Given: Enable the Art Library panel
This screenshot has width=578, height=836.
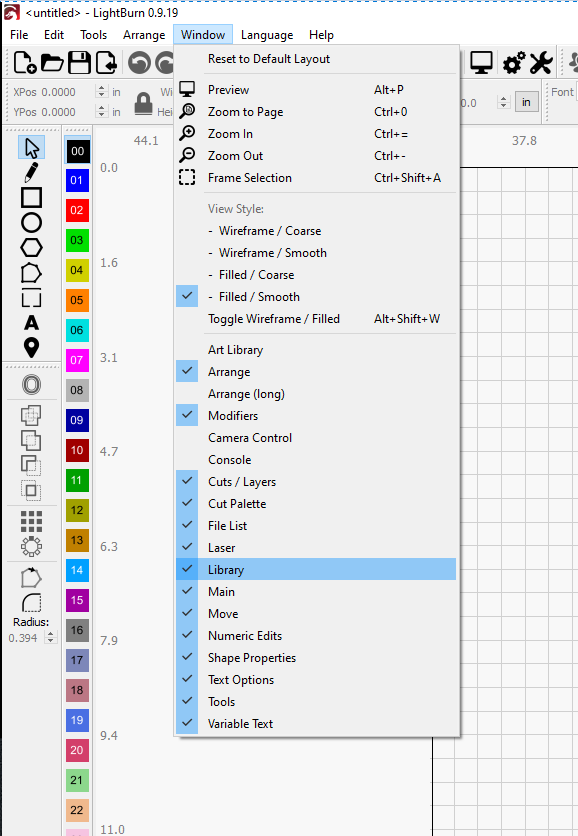Looking at the screenshot, I should [x=316, y=350].
